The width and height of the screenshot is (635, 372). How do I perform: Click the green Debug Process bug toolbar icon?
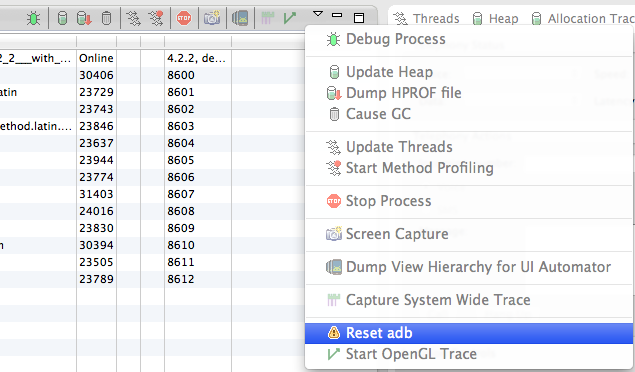tap(34, 18)
